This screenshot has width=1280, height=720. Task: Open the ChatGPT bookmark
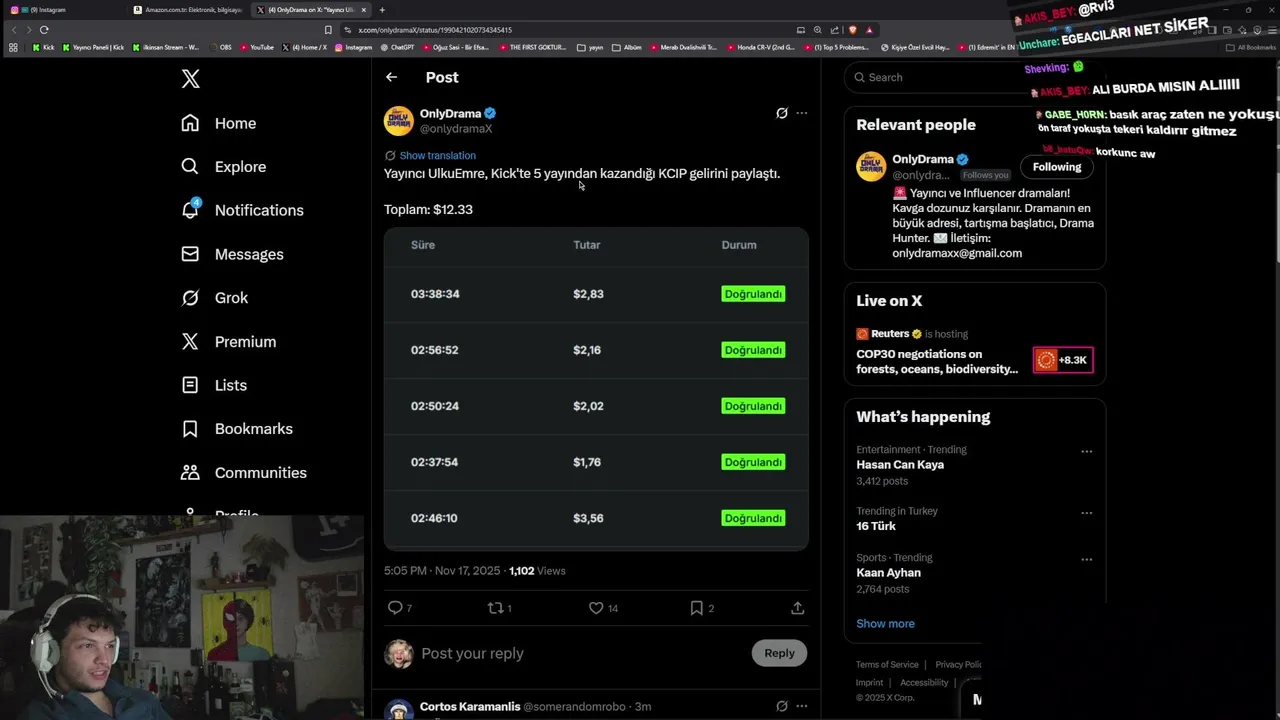pos(397,47)
